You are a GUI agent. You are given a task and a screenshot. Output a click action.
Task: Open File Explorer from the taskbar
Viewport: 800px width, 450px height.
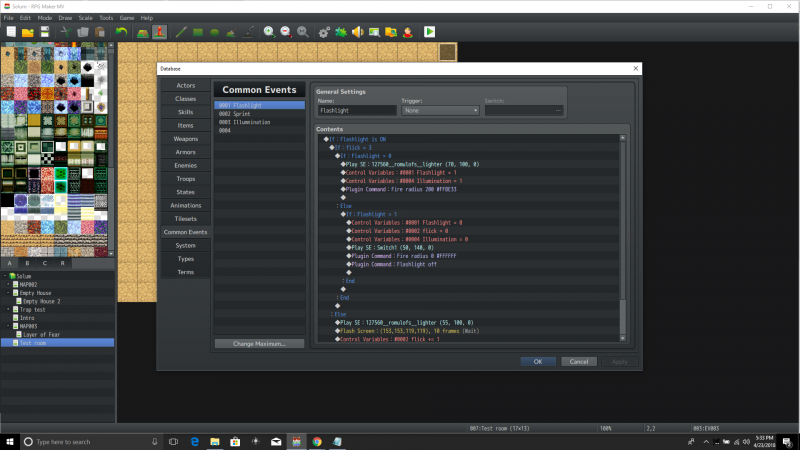[x=215, y=441]
